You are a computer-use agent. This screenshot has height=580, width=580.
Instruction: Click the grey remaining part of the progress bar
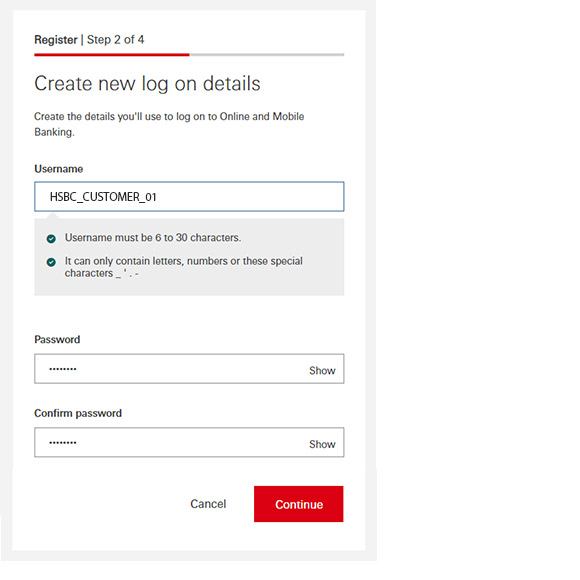(x=267, y=55)
